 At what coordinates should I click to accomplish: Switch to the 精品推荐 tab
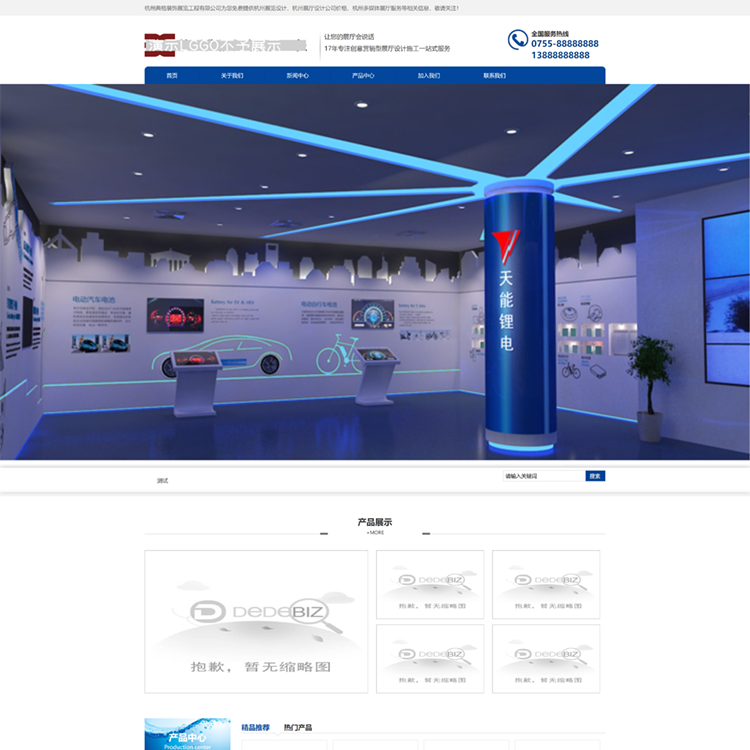coord(255,728)
